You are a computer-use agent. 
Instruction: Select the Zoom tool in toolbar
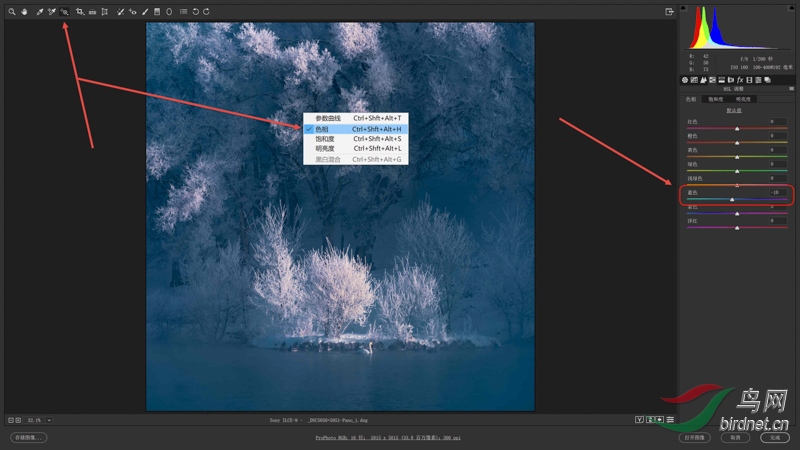point(11,11)
